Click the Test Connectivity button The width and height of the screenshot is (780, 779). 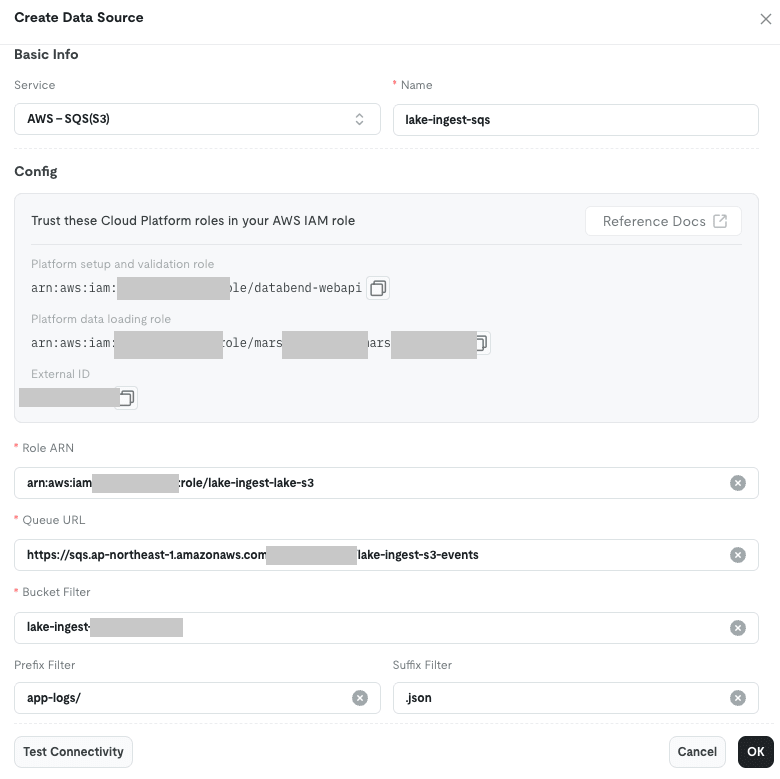coord(73,752)
